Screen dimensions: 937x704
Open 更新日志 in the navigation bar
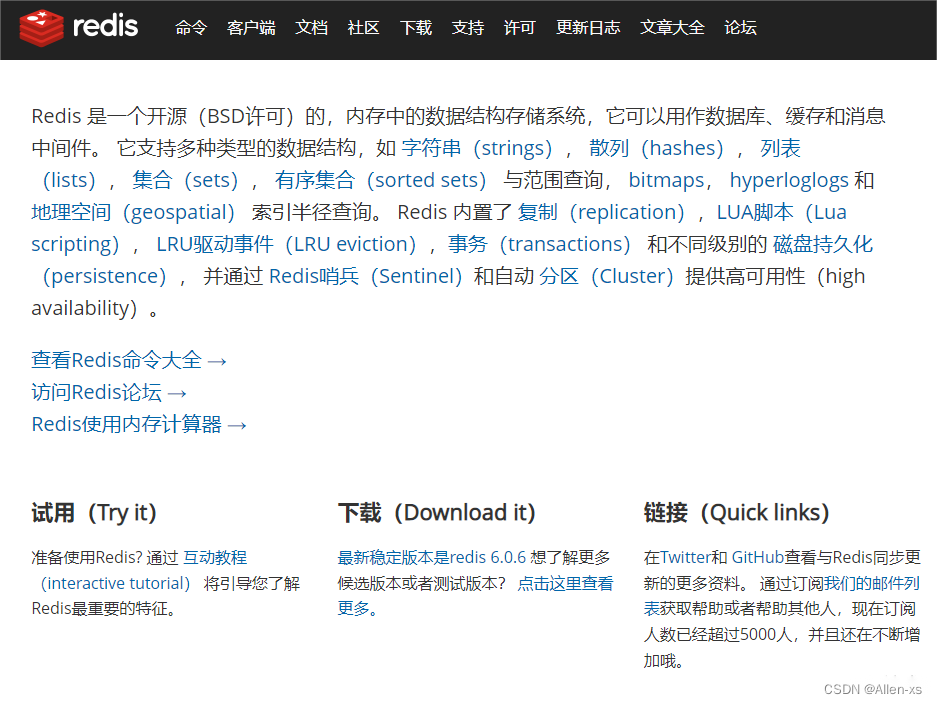coord(588,27)
